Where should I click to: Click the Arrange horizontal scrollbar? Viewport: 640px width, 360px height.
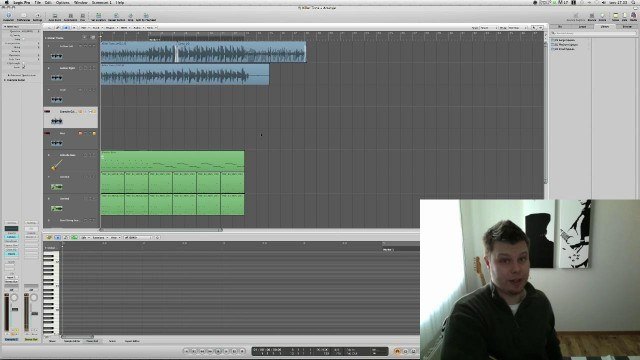(x=161, y=230)
